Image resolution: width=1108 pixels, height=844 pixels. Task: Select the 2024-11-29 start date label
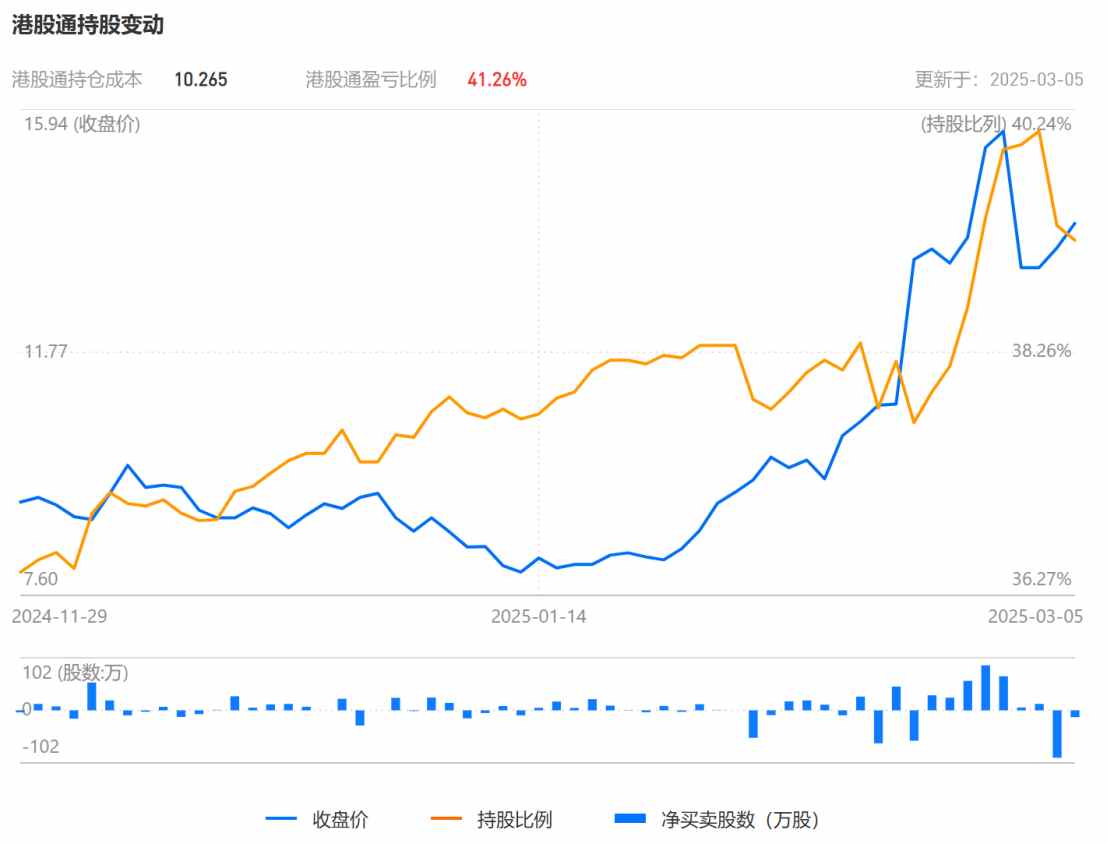[59, 616]
